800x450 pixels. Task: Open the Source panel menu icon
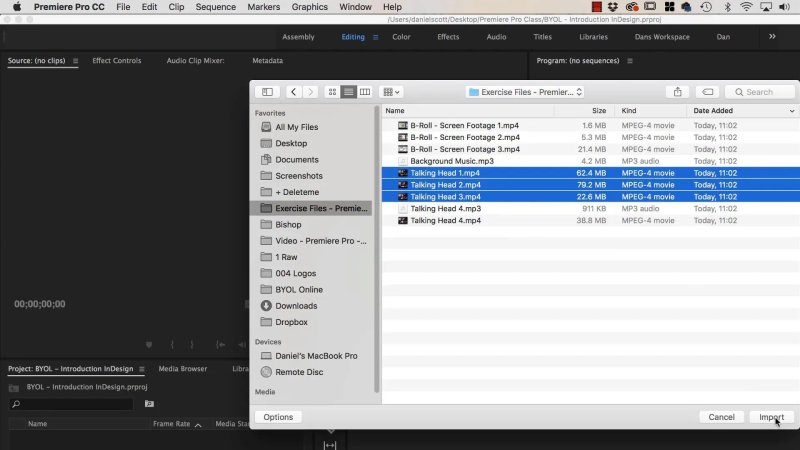click(x=76, y=61)
